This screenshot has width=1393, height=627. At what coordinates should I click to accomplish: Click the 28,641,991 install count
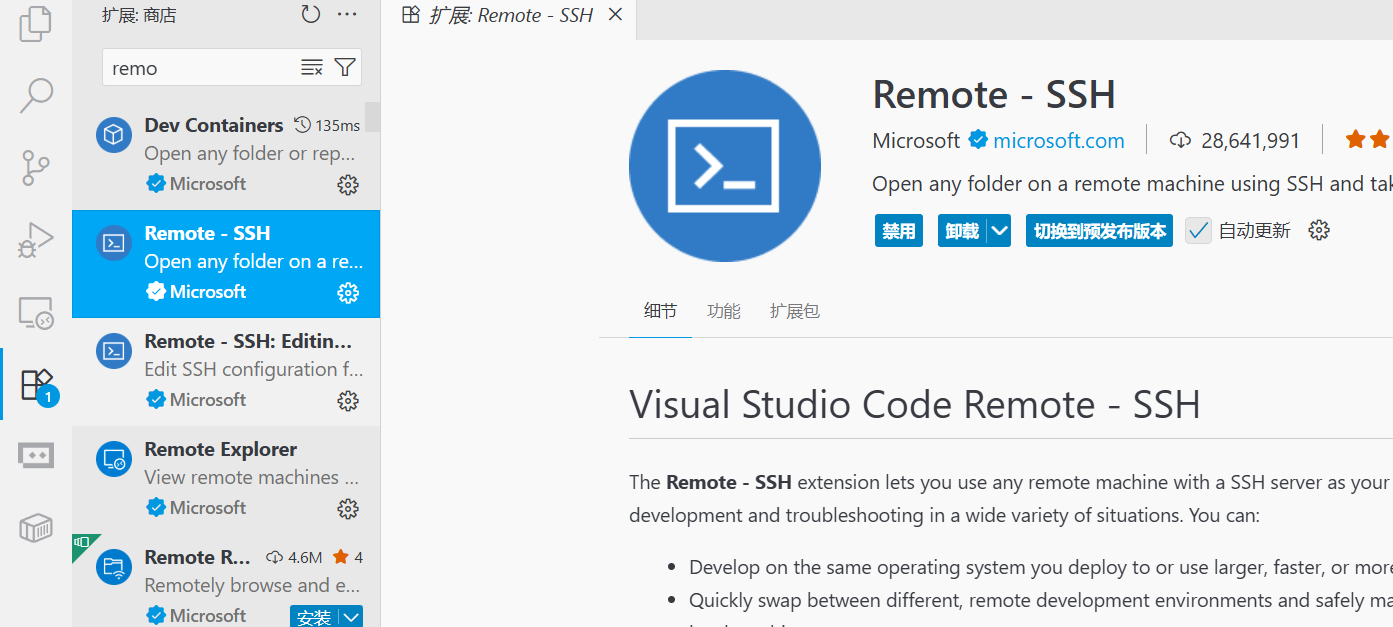tap(1250, 141)
